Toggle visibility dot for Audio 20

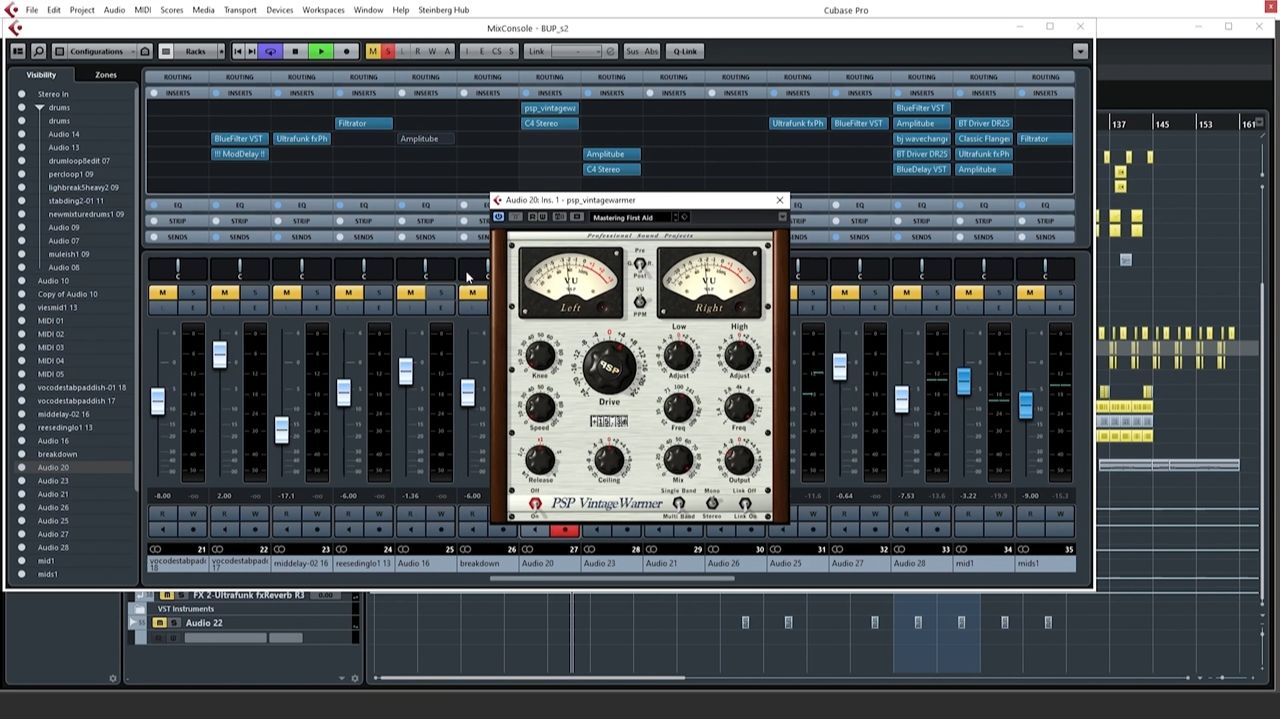point(21,467)
